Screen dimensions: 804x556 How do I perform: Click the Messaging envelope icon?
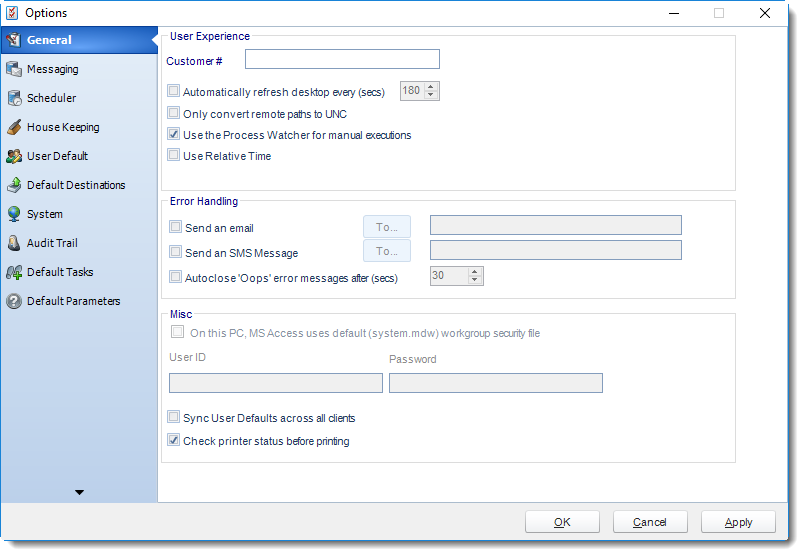14,69
